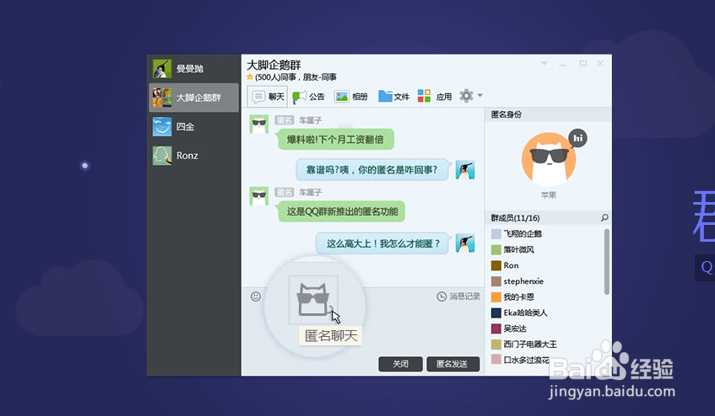Image resolution: width=715 pixels, height=416 pixels.
Task: Select the Ronz conversation in sidebar
Action: pos(194,156)
